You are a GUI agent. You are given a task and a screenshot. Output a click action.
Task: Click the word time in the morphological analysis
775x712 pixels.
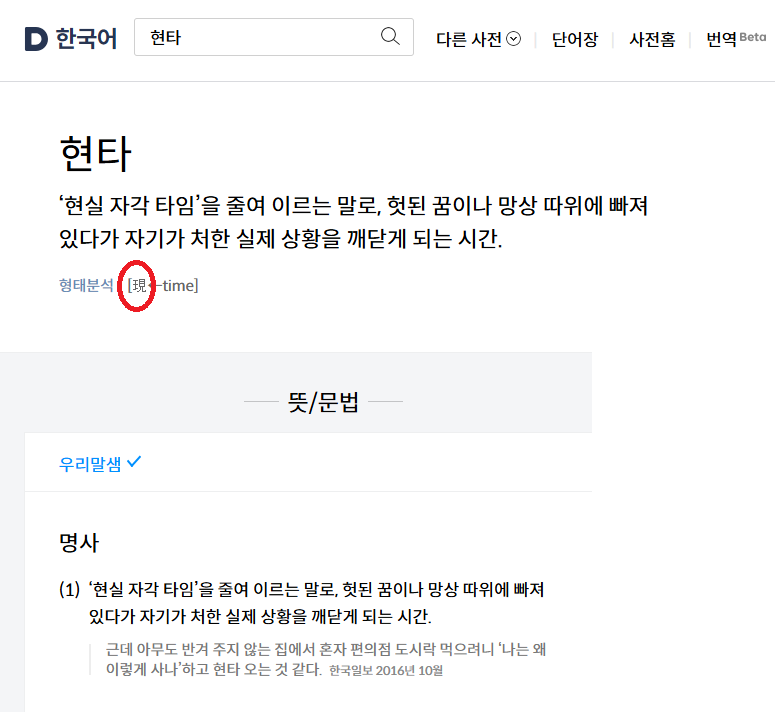[178, 286]
